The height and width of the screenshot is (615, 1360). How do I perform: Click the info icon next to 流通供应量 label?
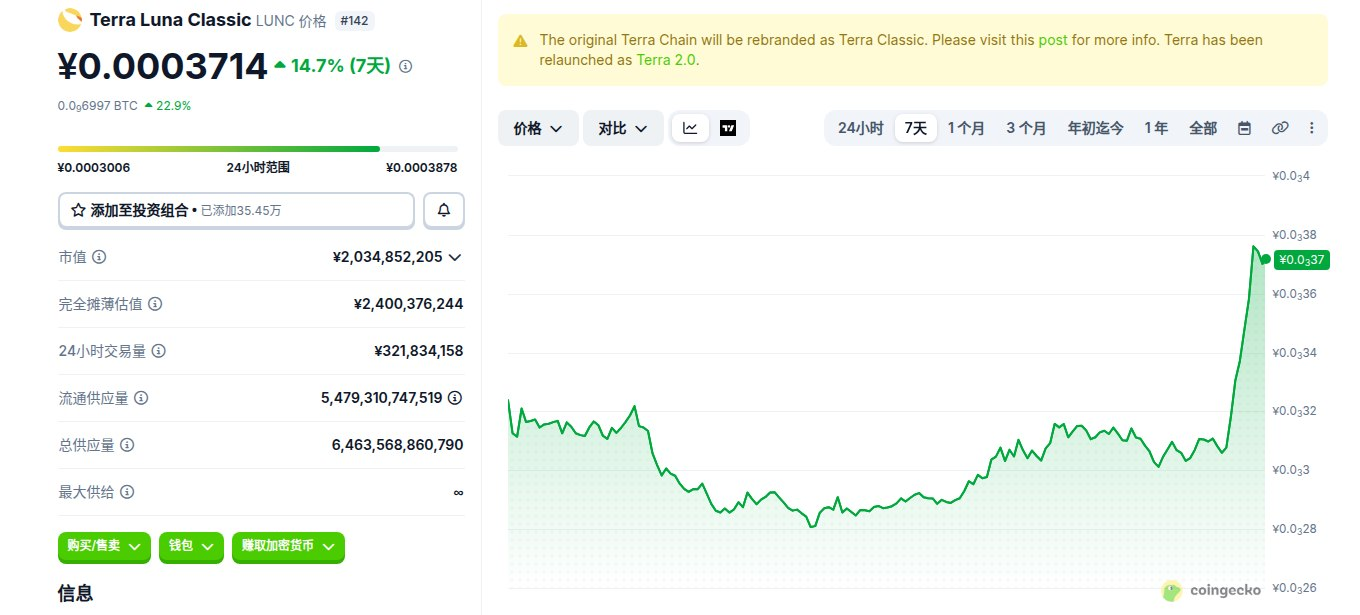pos(141,398)
